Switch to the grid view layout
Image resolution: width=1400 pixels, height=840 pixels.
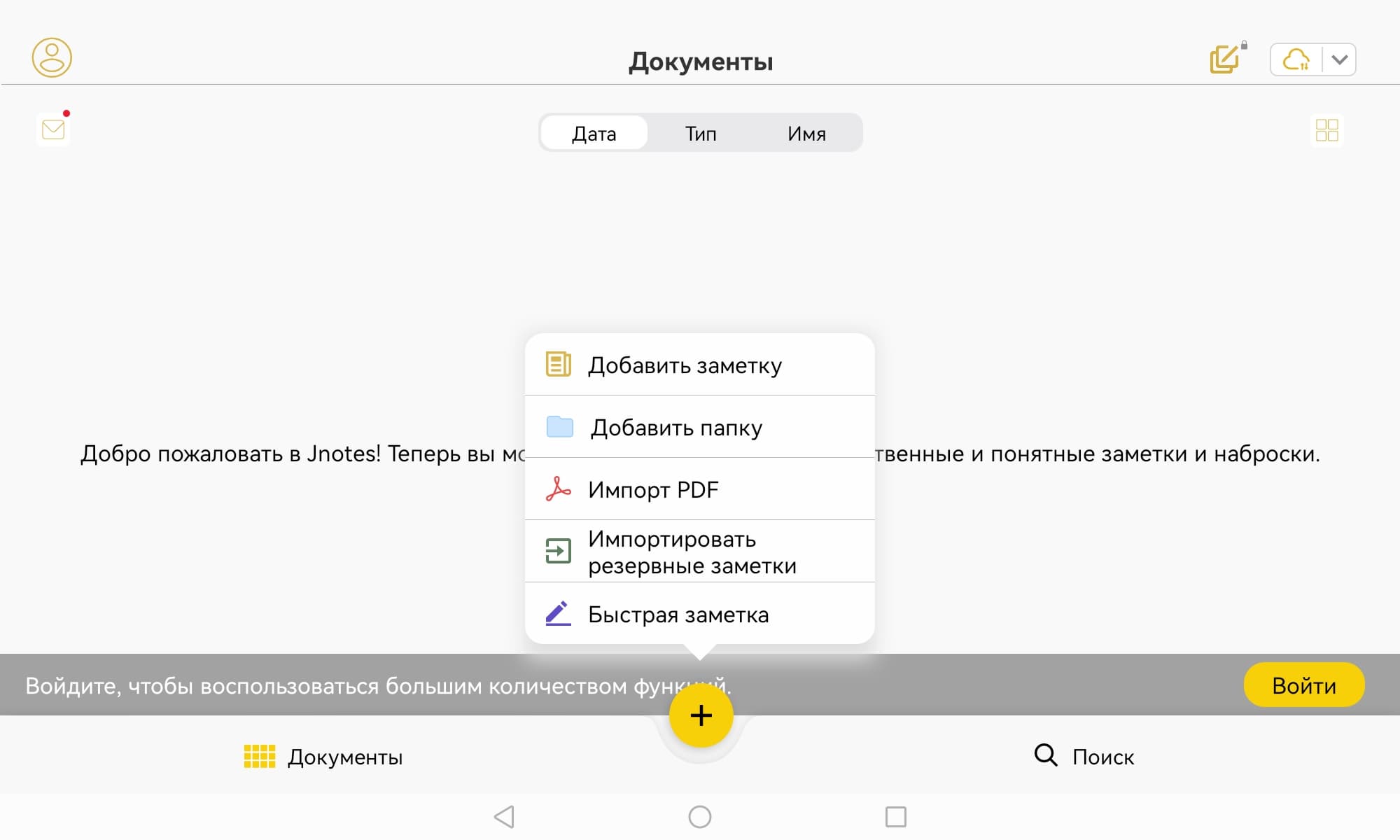(x=1326, y=130)
